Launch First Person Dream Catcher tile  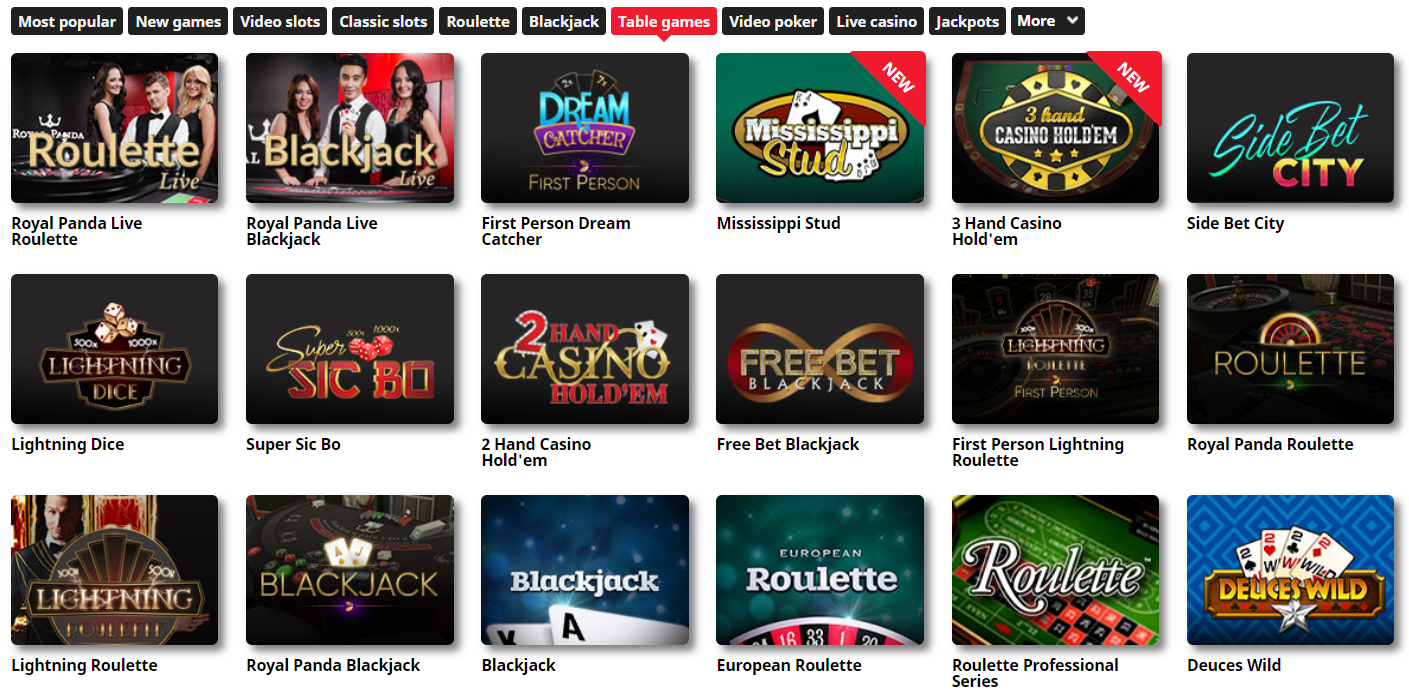pos(585,128)
